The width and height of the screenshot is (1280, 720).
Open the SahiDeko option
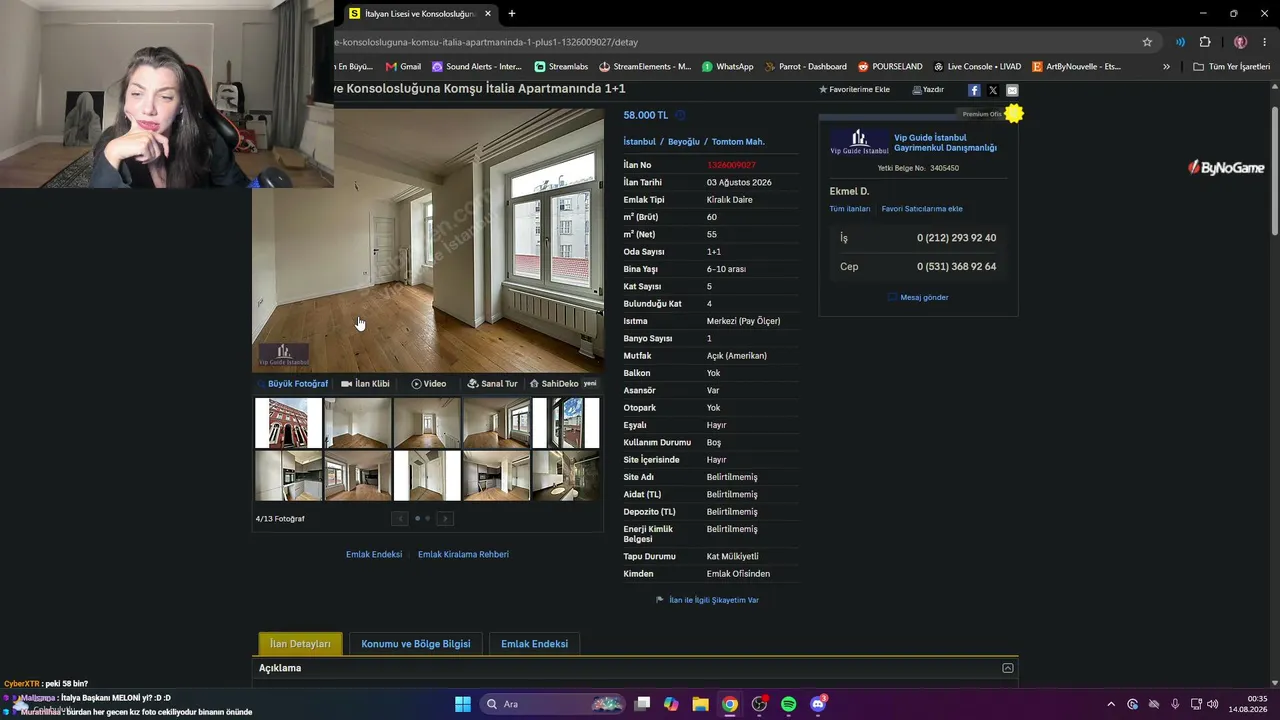point(563,384)
